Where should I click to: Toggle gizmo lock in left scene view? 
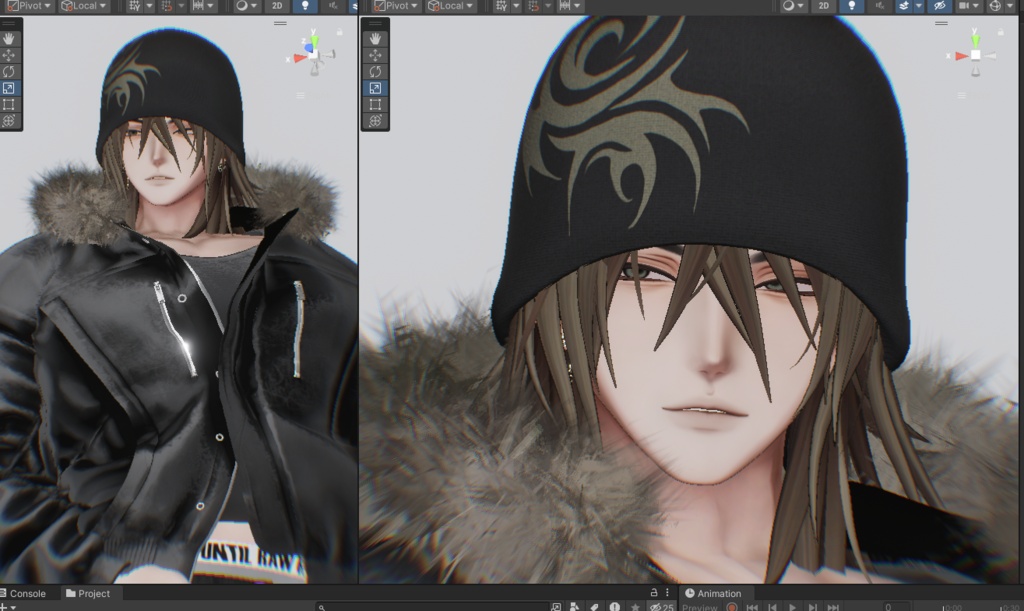point(340,31)
